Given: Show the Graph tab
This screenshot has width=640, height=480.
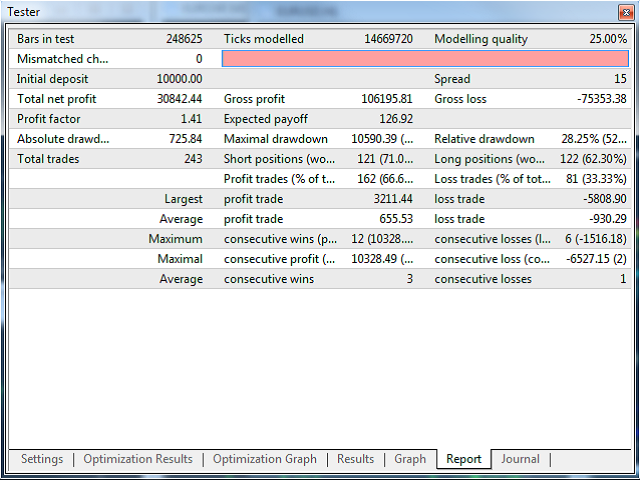Looking at the screenshot, I should (x=410, y=459).
